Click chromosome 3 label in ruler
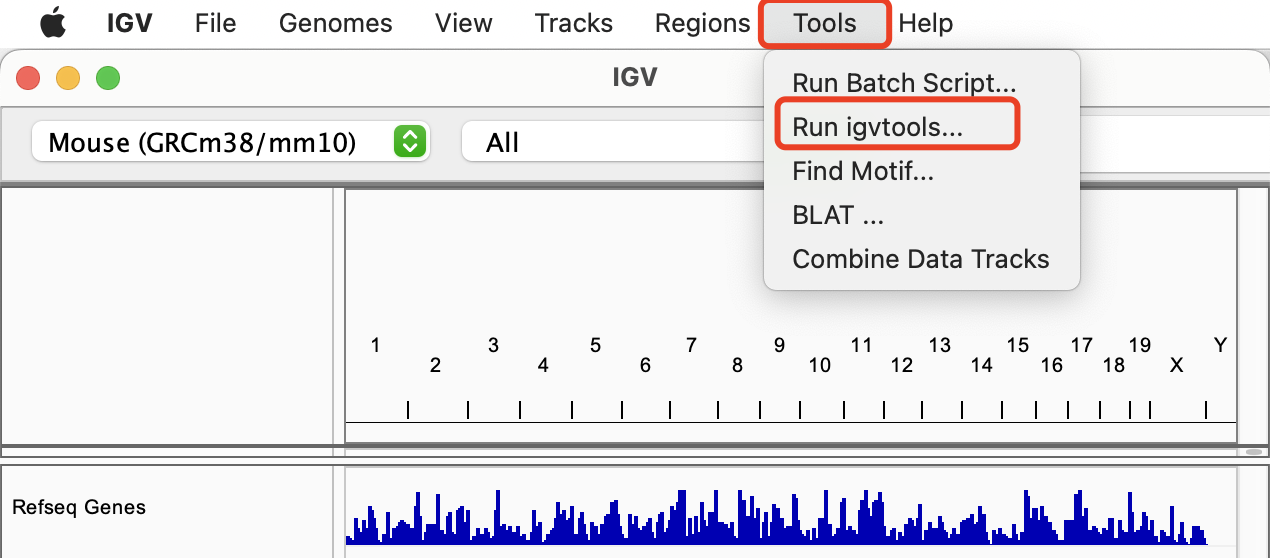Screen dimensions: 1270x558 click(x=493, y=345)
